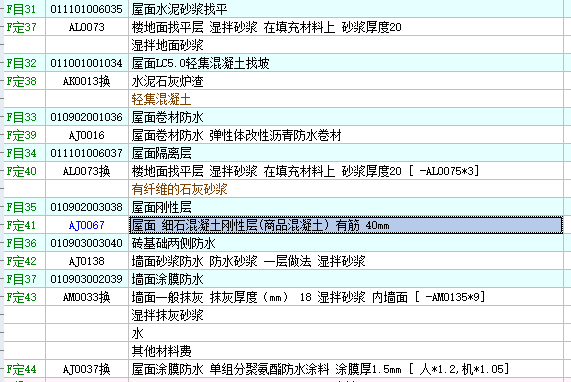The image size is (571, 382).
Task: Click the orange 轻集混凝土 material entry
Action: 161,99
